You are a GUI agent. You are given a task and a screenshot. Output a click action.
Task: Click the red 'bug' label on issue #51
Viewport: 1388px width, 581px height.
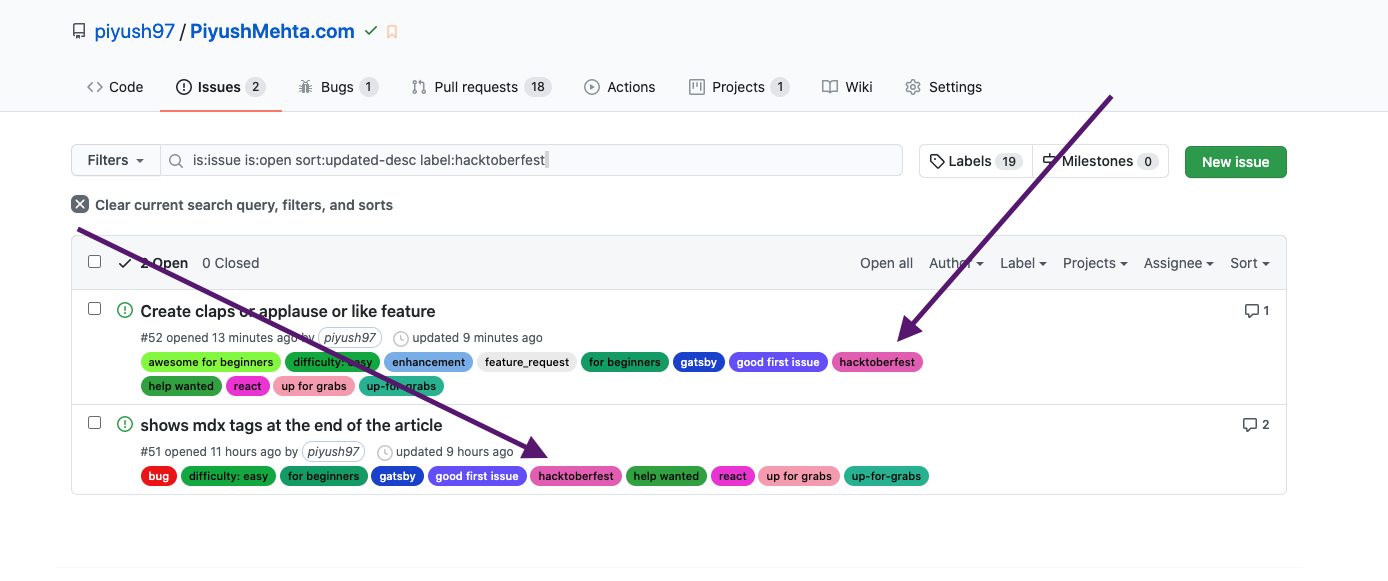tap(159, 476)
